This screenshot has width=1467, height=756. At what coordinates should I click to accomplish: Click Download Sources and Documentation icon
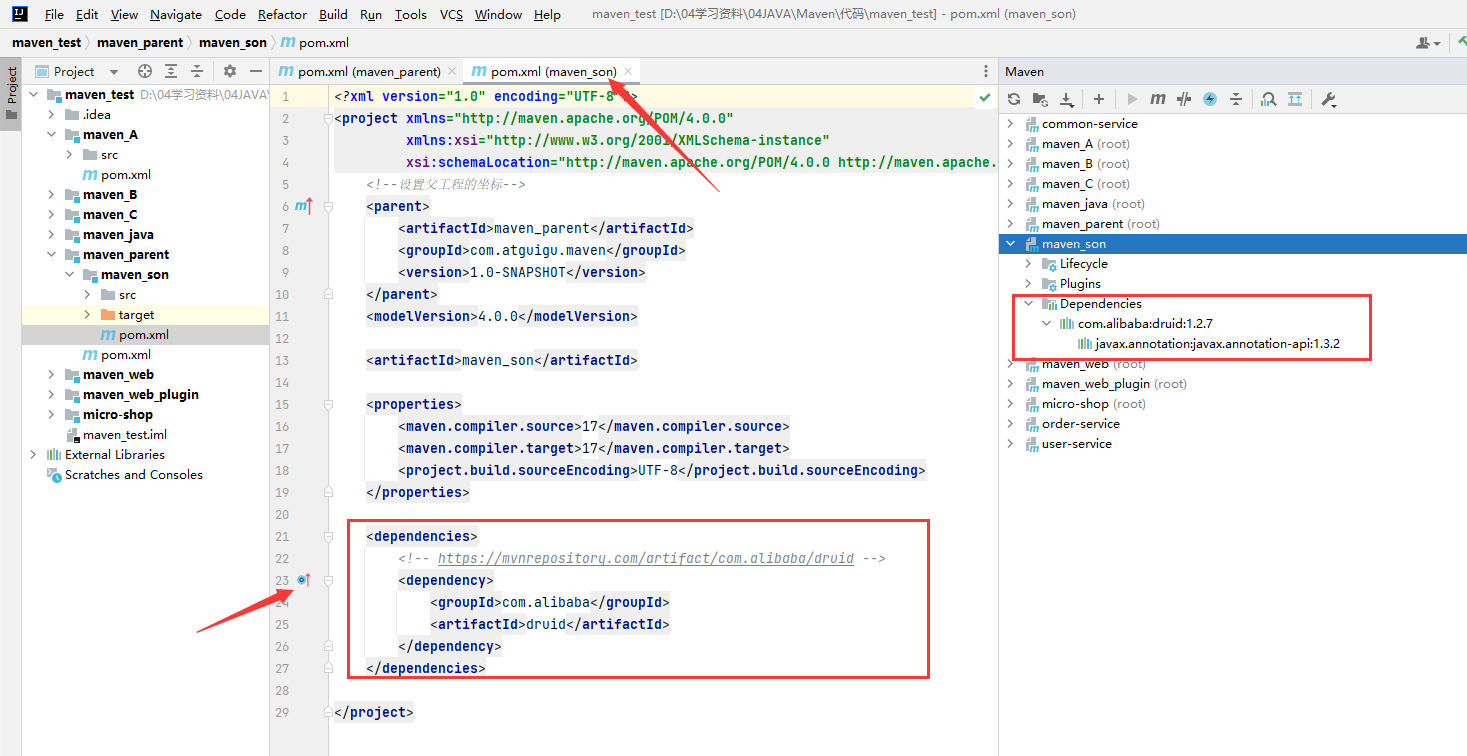pyautogui.click(x=1067, y=99)
